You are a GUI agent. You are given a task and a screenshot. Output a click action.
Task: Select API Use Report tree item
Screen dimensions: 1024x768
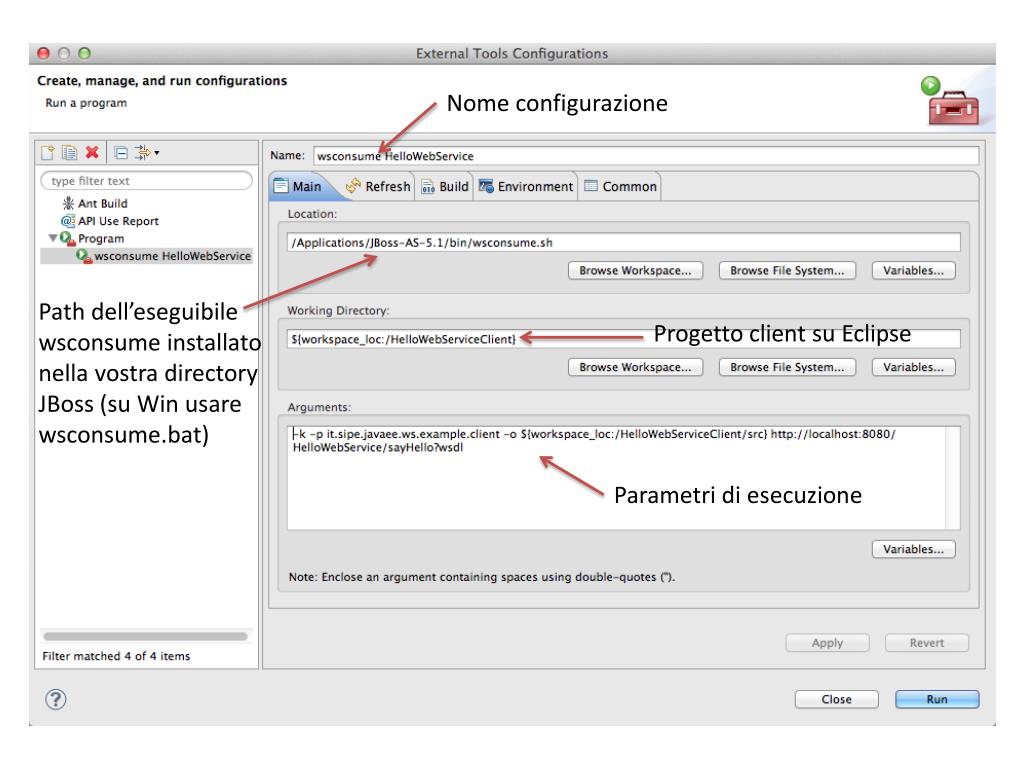[x=118, y=221]
